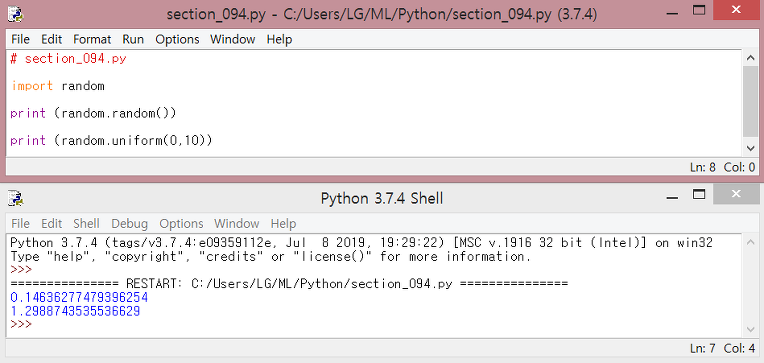Image resolution: width=764 pixels, height=363 pixels.
Task: Maximize the Python 3.7.4 Shell window
Action: click(x=700, y=194)
